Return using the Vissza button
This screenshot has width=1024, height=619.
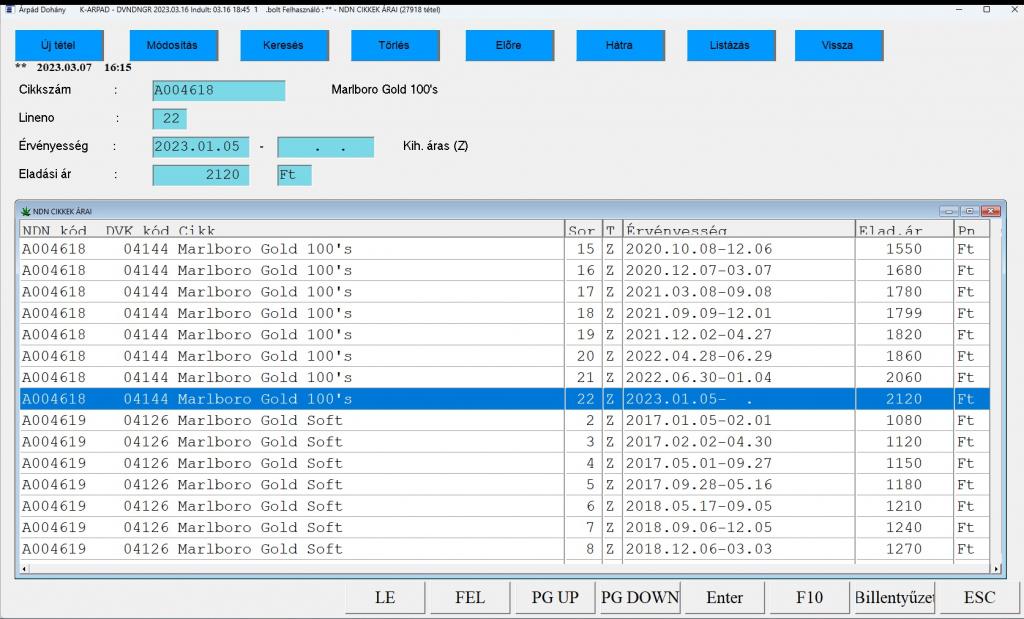(838, 45)
